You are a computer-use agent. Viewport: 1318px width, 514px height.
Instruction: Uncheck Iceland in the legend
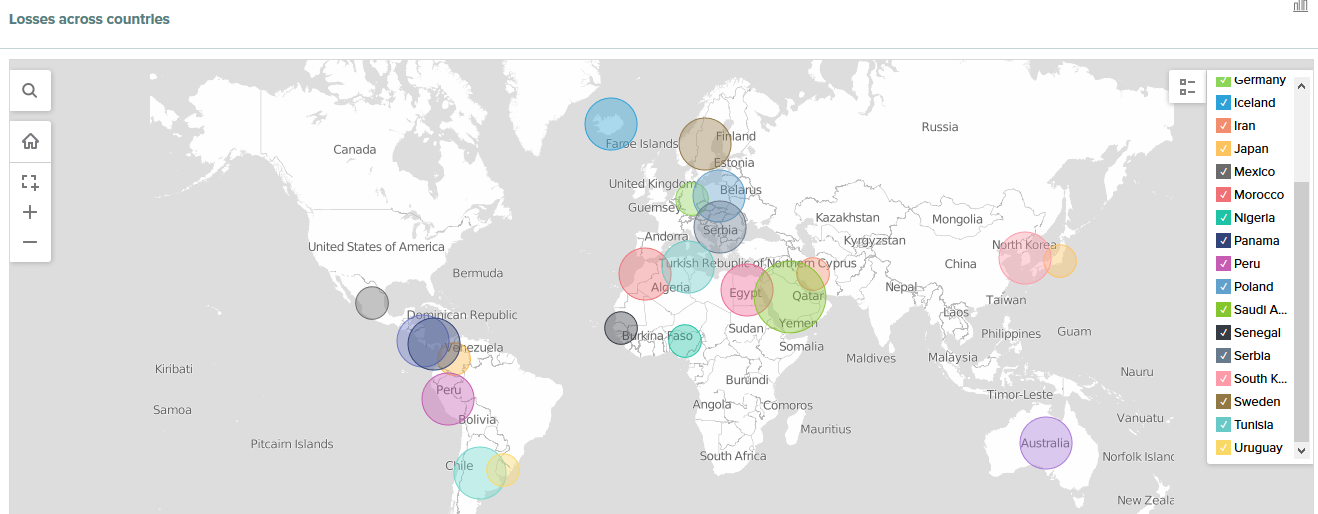pos(1223,103)
